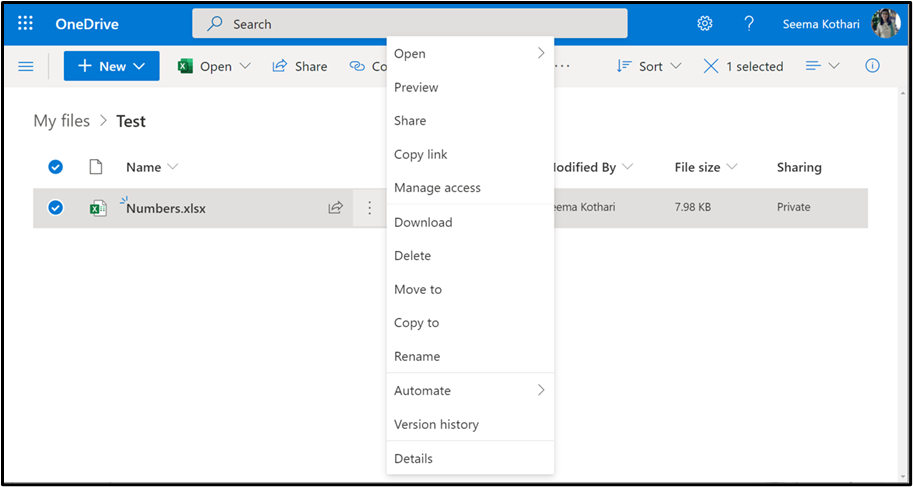Click in the Search box
Viewport: 913px width, 487px height.
tap(410, 23)
